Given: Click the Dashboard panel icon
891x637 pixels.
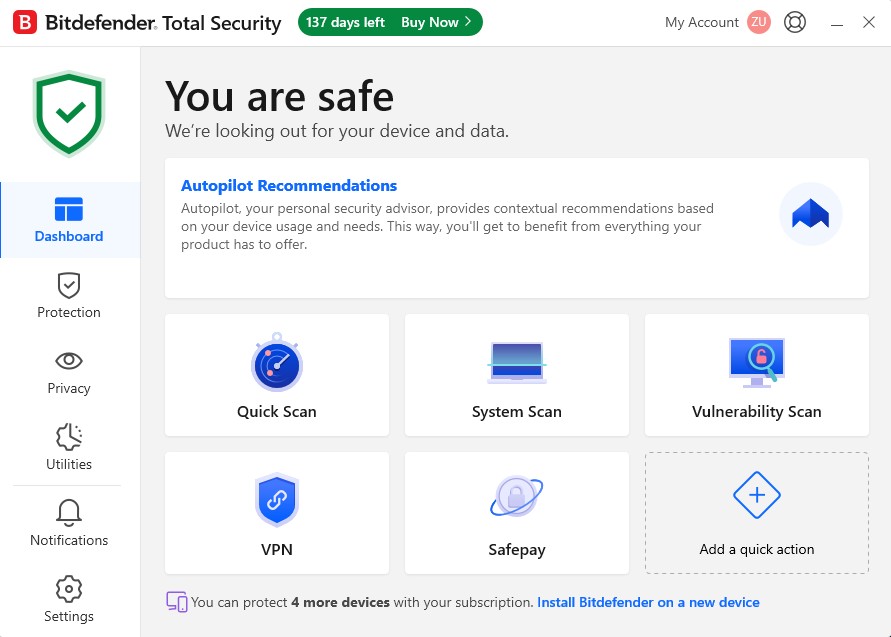Looking at the screenshot, I should point(69,209).
